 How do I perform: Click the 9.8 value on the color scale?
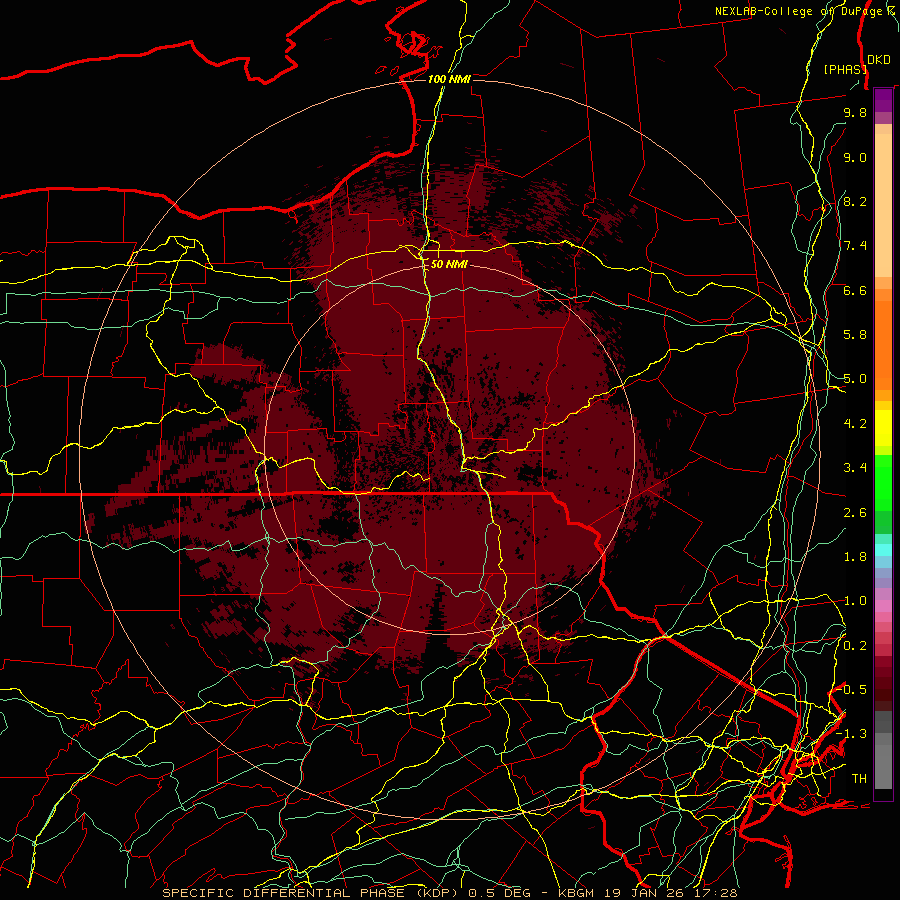click(x=855, y=112)
